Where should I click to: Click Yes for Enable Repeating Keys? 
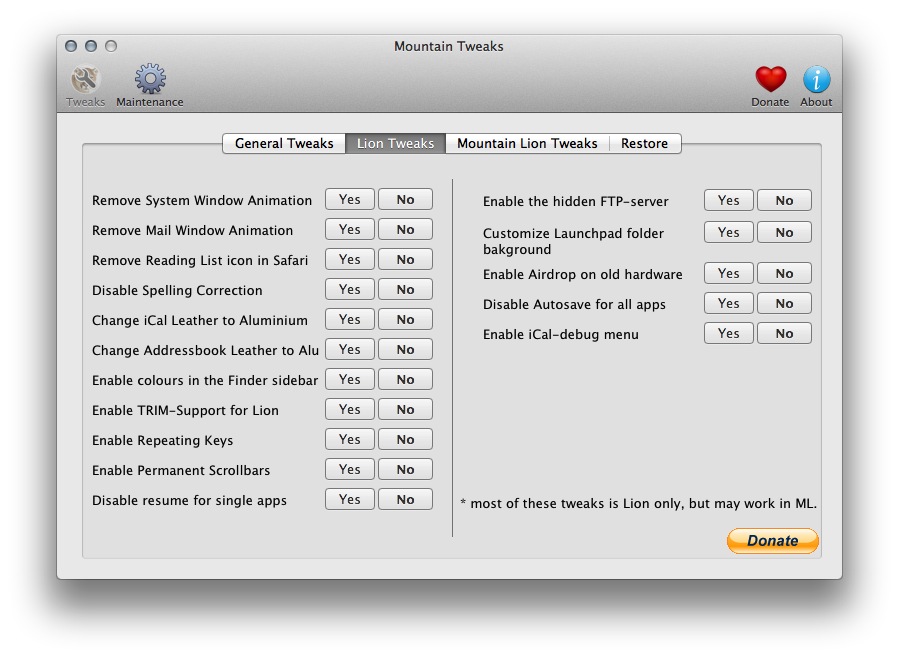pyautogui.click(x=350, y=439)
